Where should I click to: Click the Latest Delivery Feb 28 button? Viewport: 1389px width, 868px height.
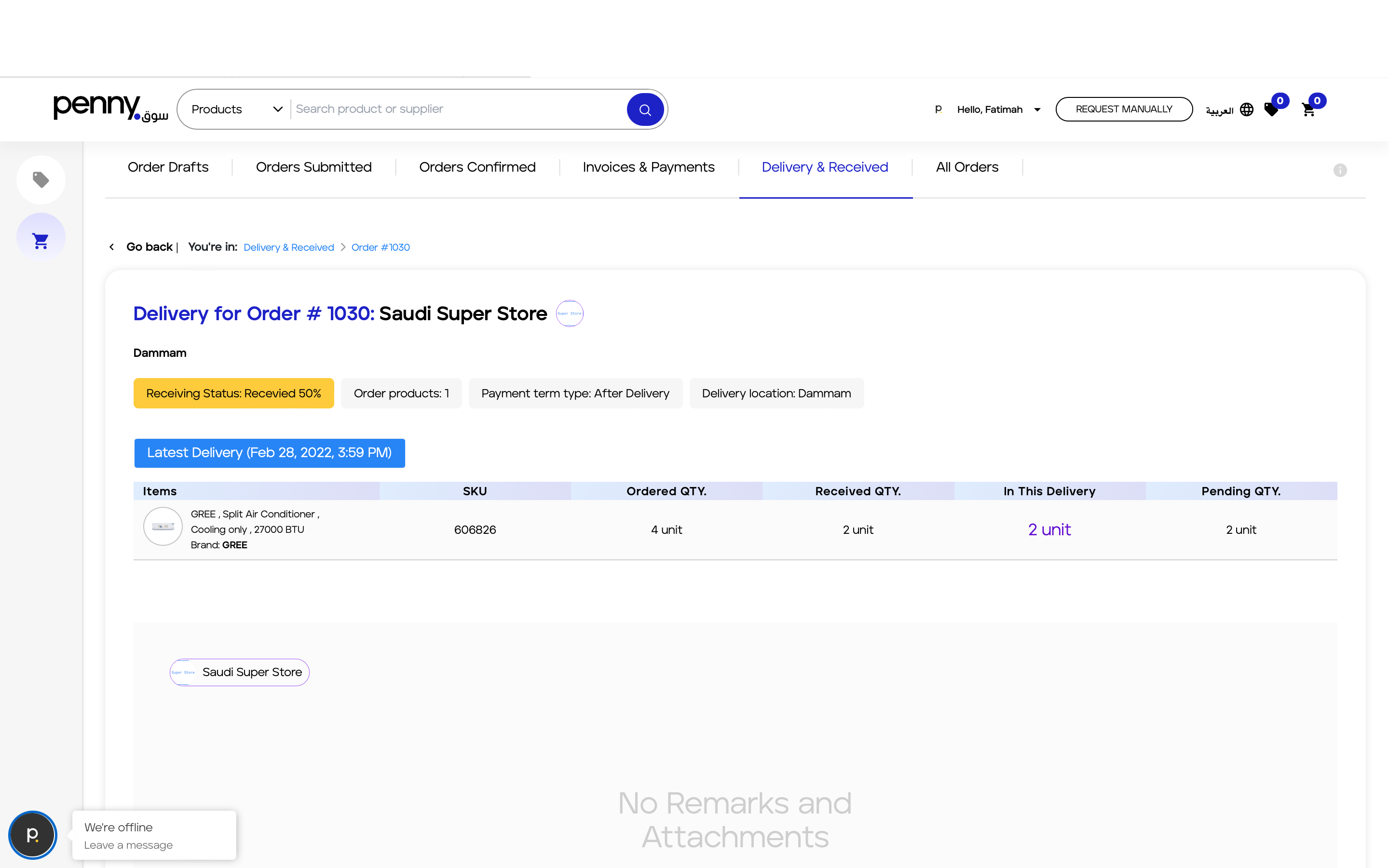coord(270,453)
